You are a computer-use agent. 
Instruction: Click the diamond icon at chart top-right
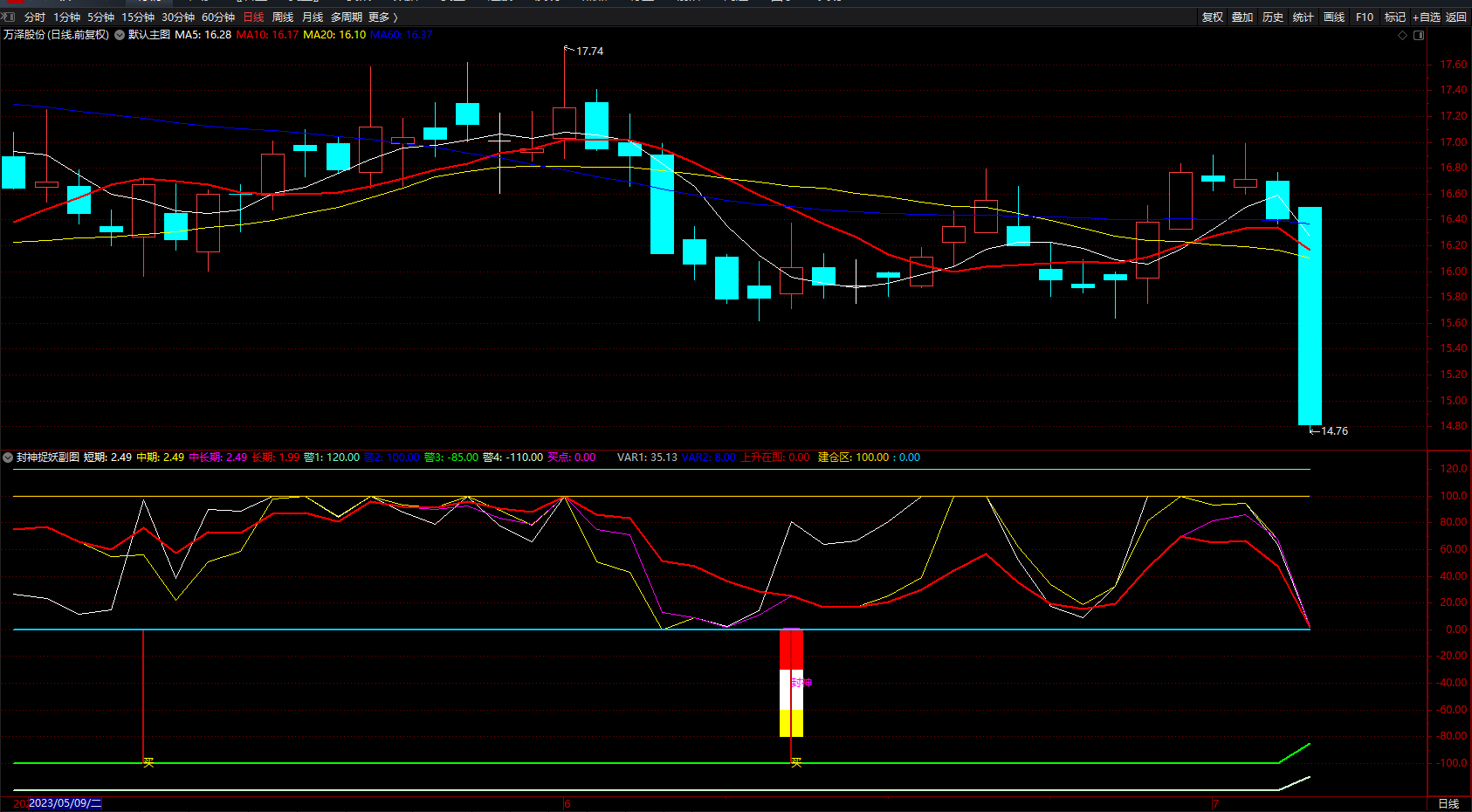point(1403,35)
